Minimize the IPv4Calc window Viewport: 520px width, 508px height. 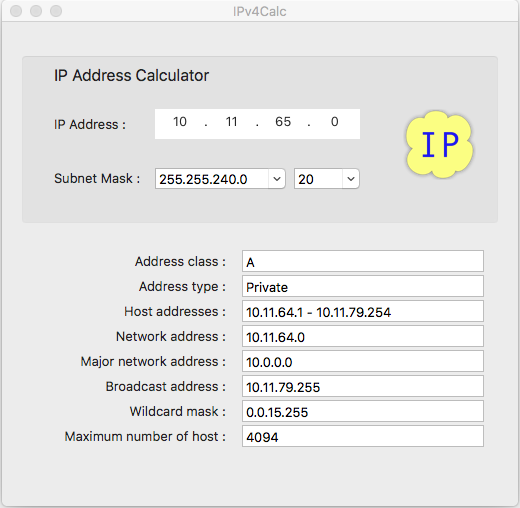coord(36,11)
